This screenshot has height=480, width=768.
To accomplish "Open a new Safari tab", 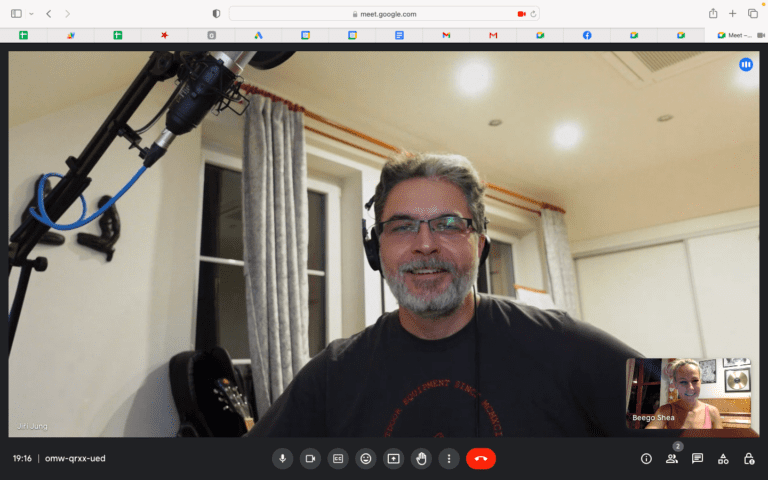I will point(733,14).
